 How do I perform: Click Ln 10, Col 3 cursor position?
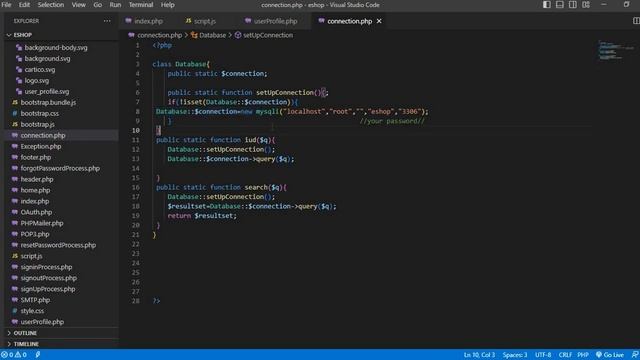point(479,355)
